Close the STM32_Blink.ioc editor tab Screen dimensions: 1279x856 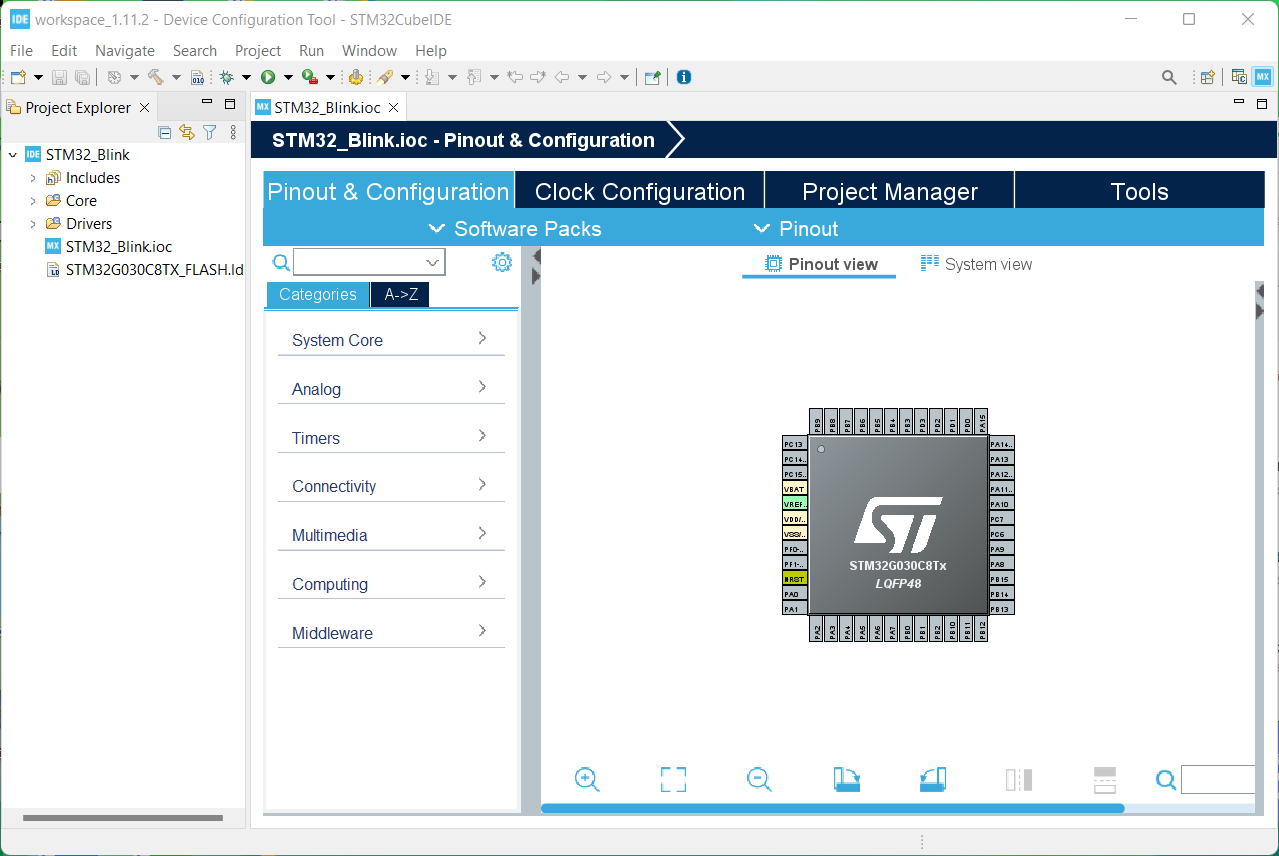394,107
